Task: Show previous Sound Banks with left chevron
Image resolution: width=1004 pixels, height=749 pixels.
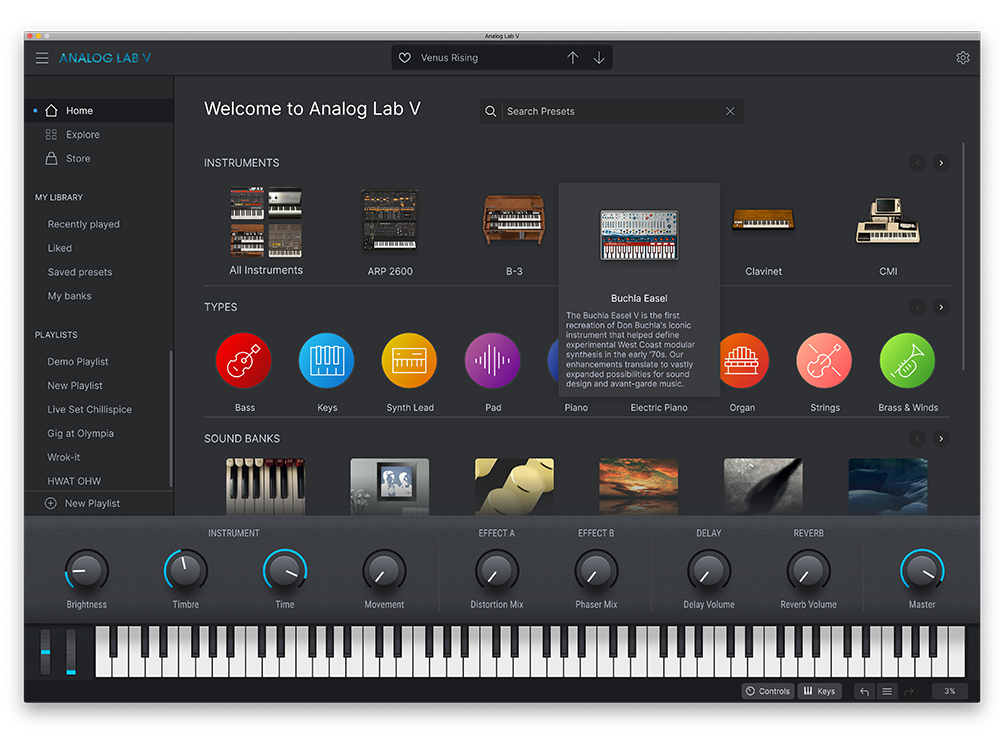Action: [918, 439]
